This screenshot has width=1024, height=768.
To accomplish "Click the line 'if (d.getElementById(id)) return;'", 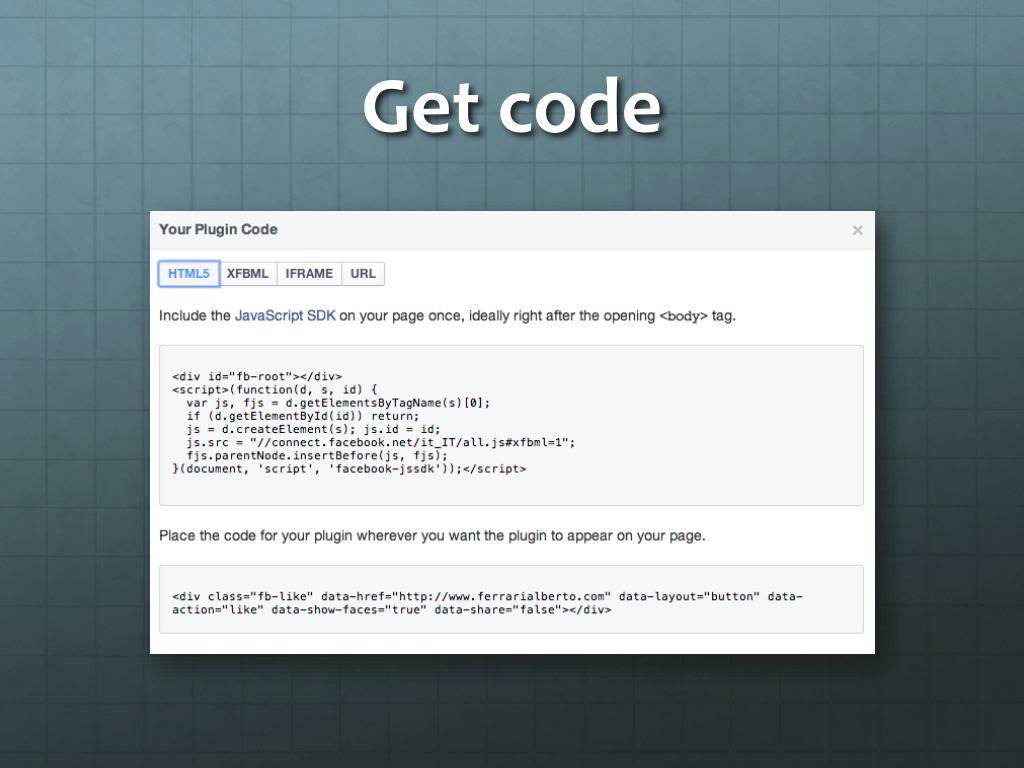I will coord(303,416).
